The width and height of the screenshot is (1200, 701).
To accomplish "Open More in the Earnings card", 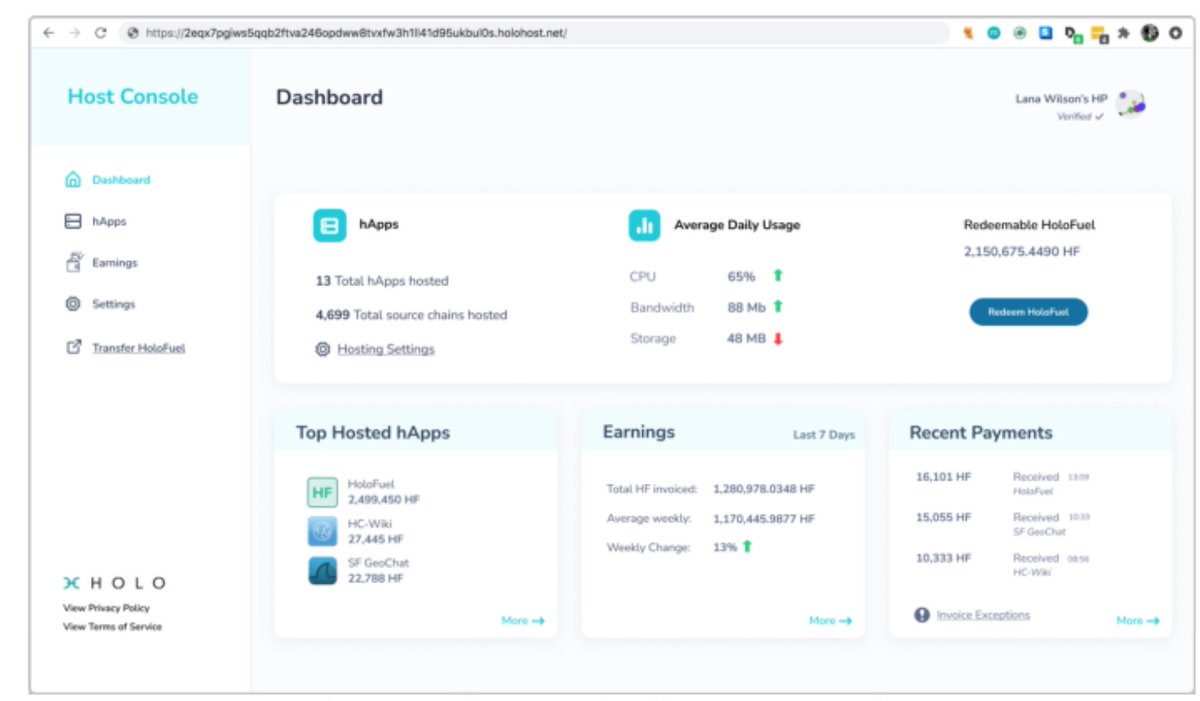I will [830, 621].
